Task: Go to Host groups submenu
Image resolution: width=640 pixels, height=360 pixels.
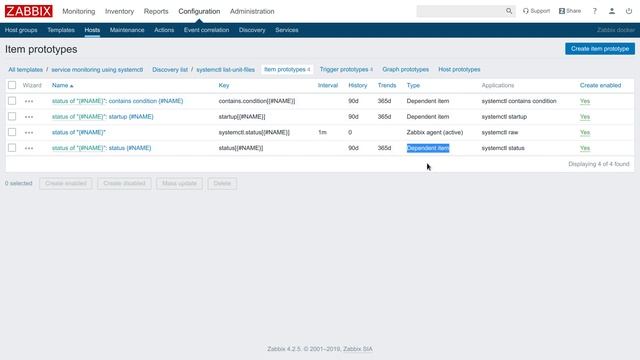Action: 21,30
